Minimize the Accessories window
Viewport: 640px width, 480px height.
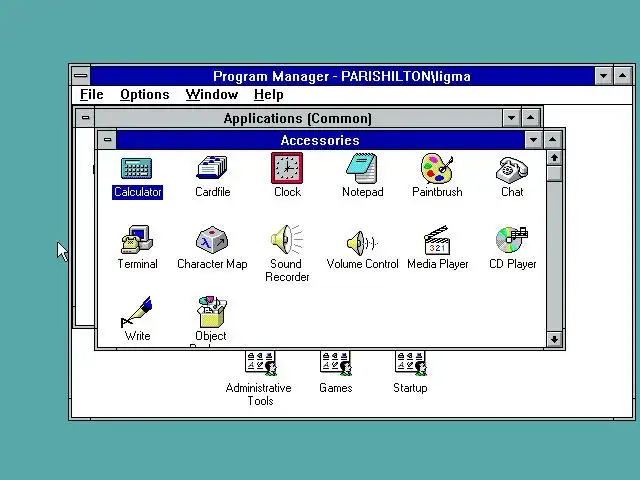coord(533,140)
